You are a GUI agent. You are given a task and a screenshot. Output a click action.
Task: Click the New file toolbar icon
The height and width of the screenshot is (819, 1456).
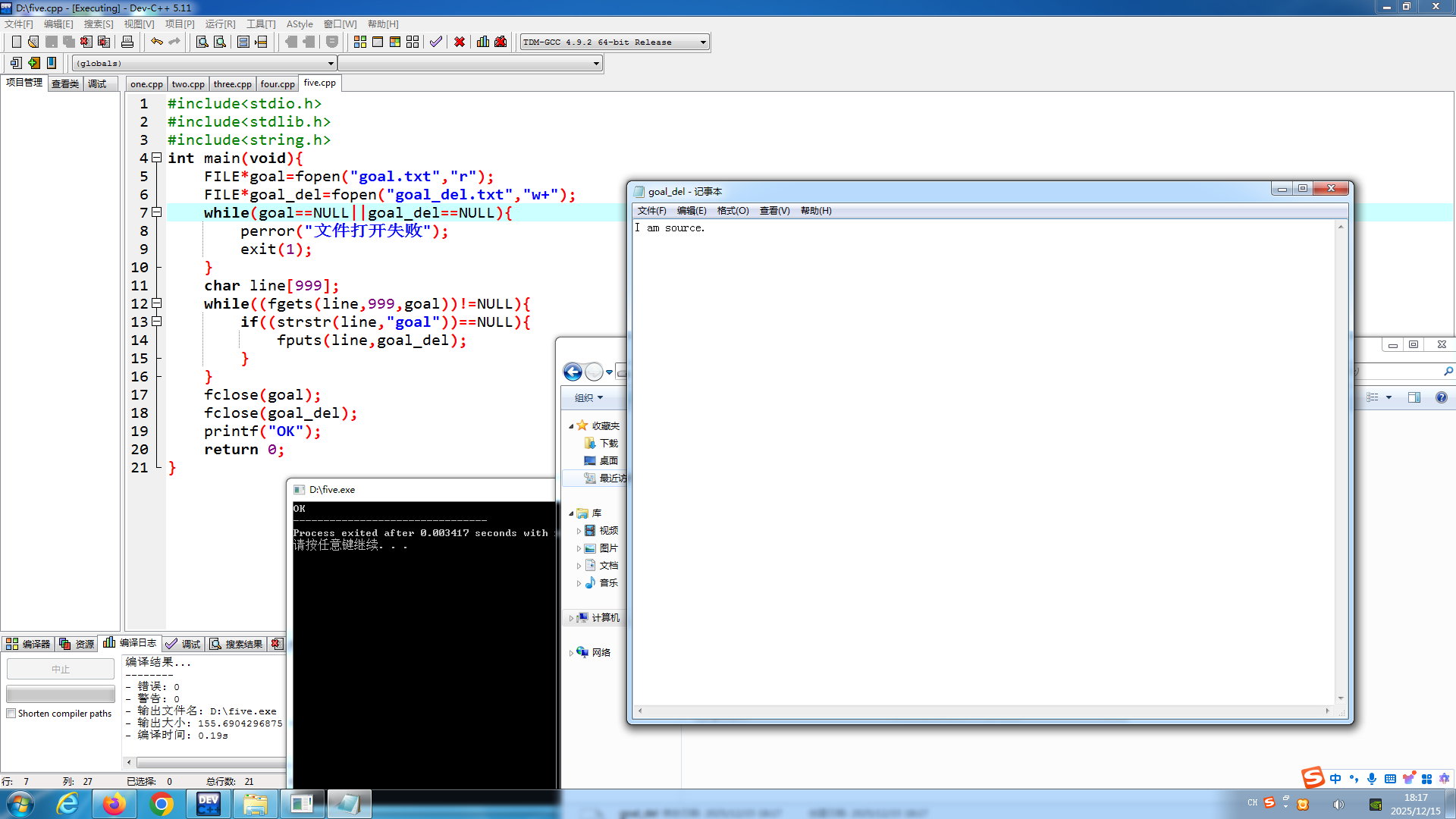pos(16,42)
